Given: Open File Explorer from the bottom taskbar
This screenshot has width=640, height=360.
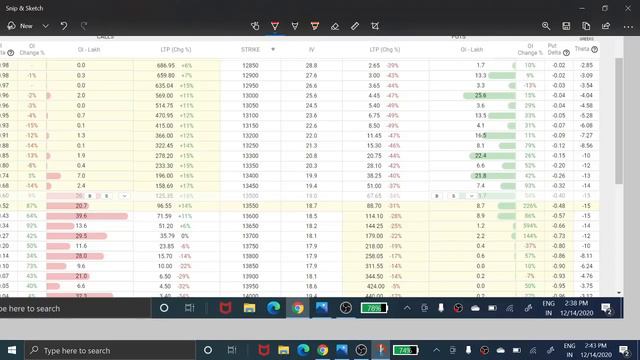Looking at the screenshot, I should [284, 350].
